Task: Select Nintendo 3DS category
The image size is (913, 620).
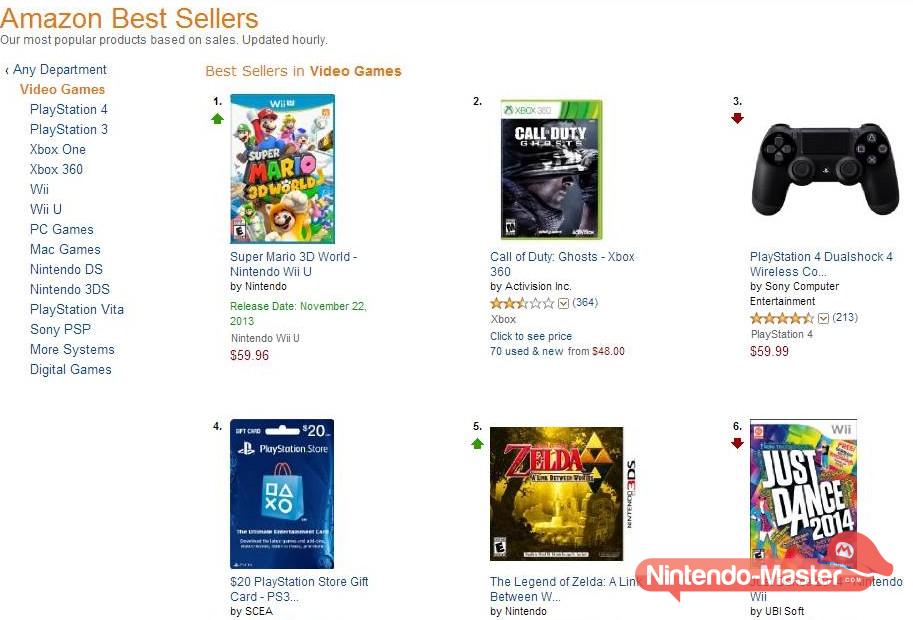Action: tap(70, 290)
